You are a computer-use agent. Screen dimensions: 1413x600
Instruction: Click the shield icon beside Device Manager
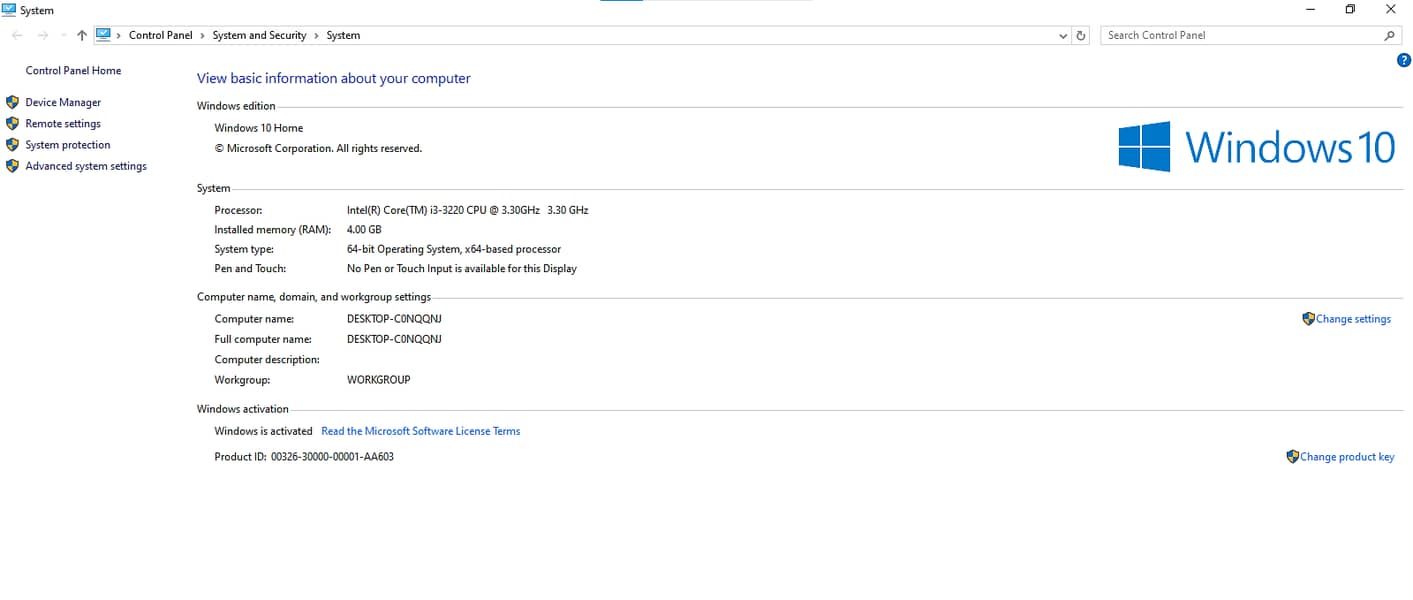pos(12,102)
